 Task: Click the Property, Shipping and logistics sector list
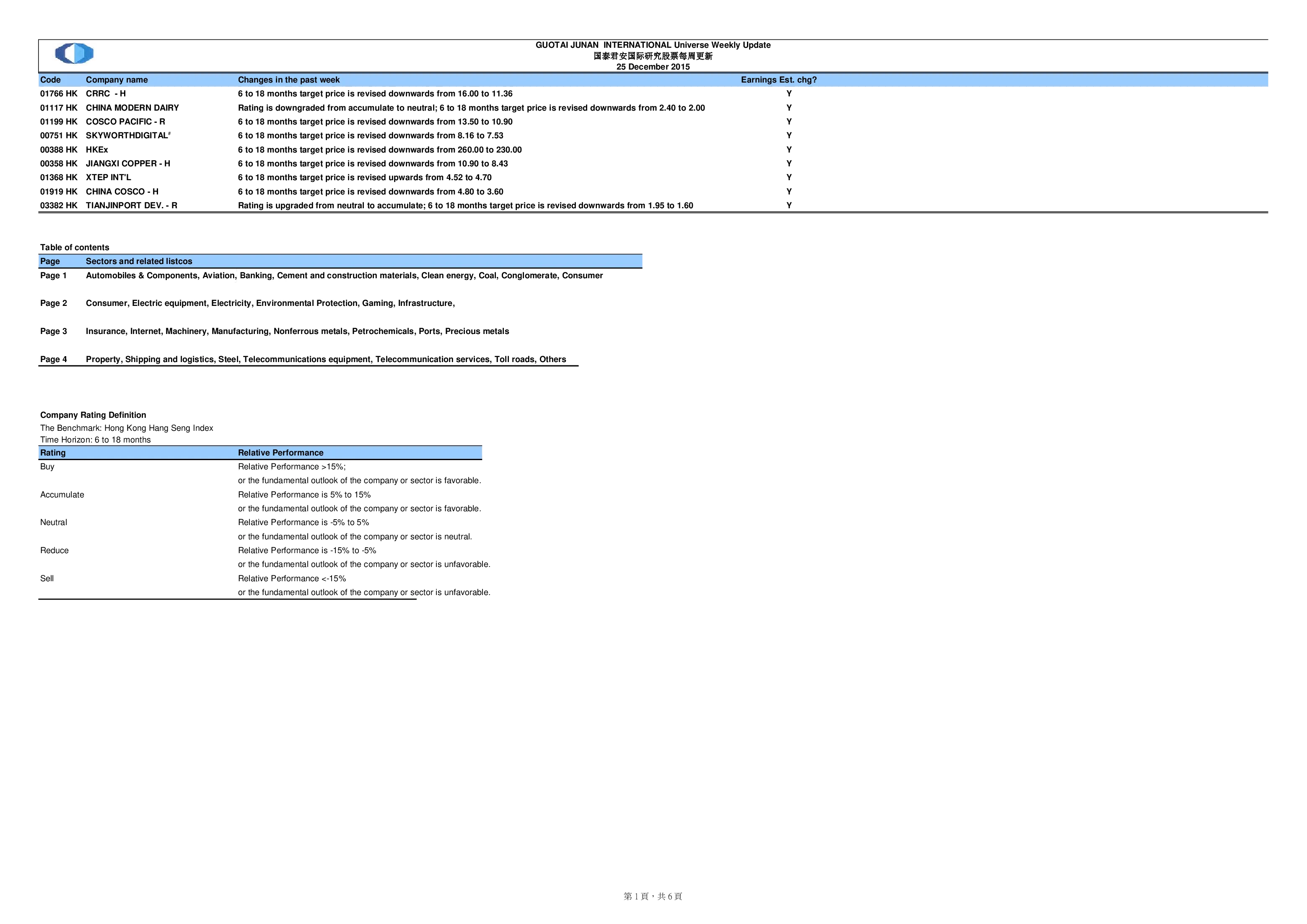pos(326,360)
